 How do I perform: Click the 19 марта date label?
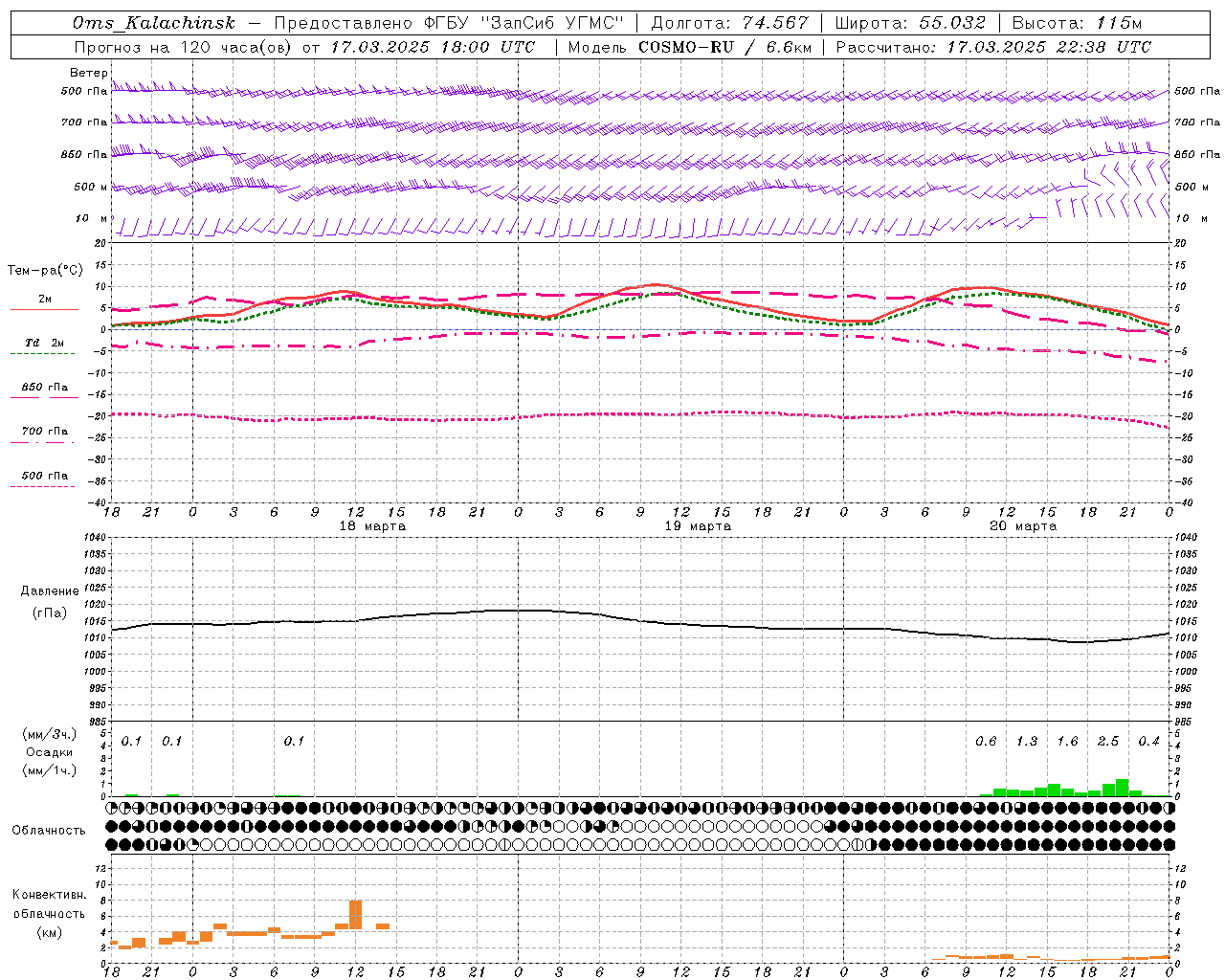(x=699, y=526)
